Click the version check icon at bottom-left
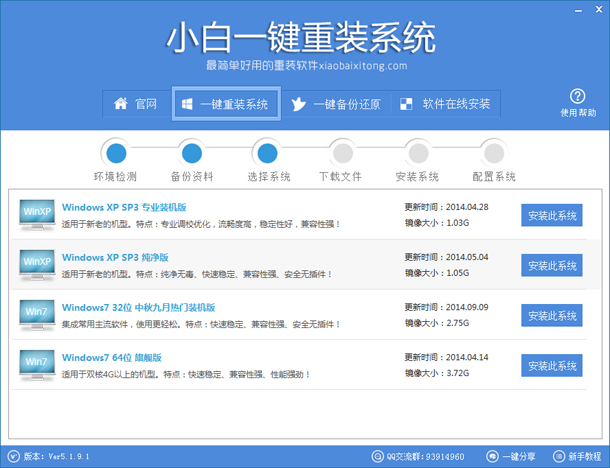Screen dimensions: 610x468 10,456
